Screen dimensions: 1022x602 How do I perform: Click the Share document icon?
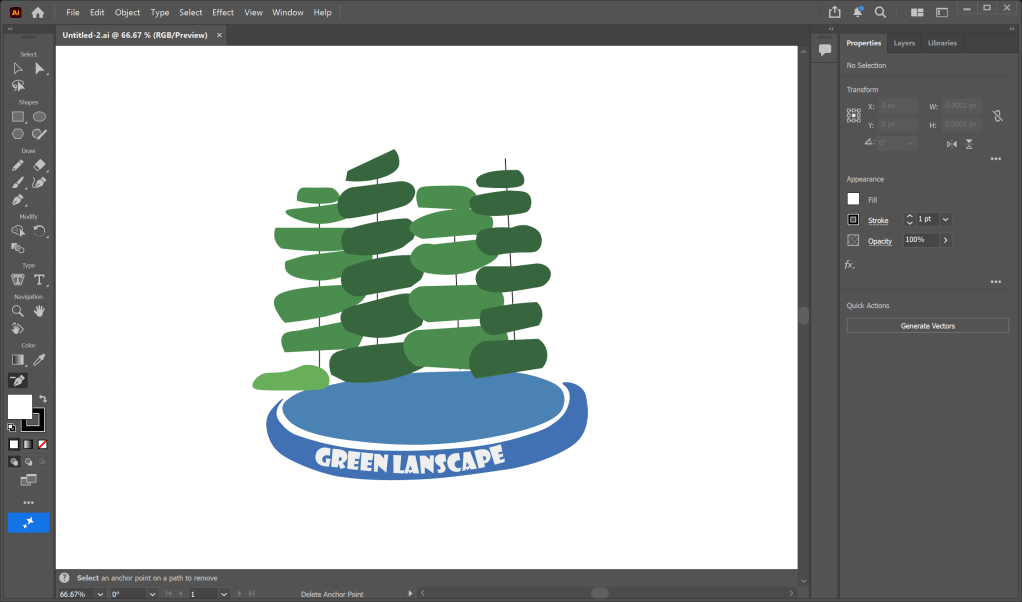835,12
